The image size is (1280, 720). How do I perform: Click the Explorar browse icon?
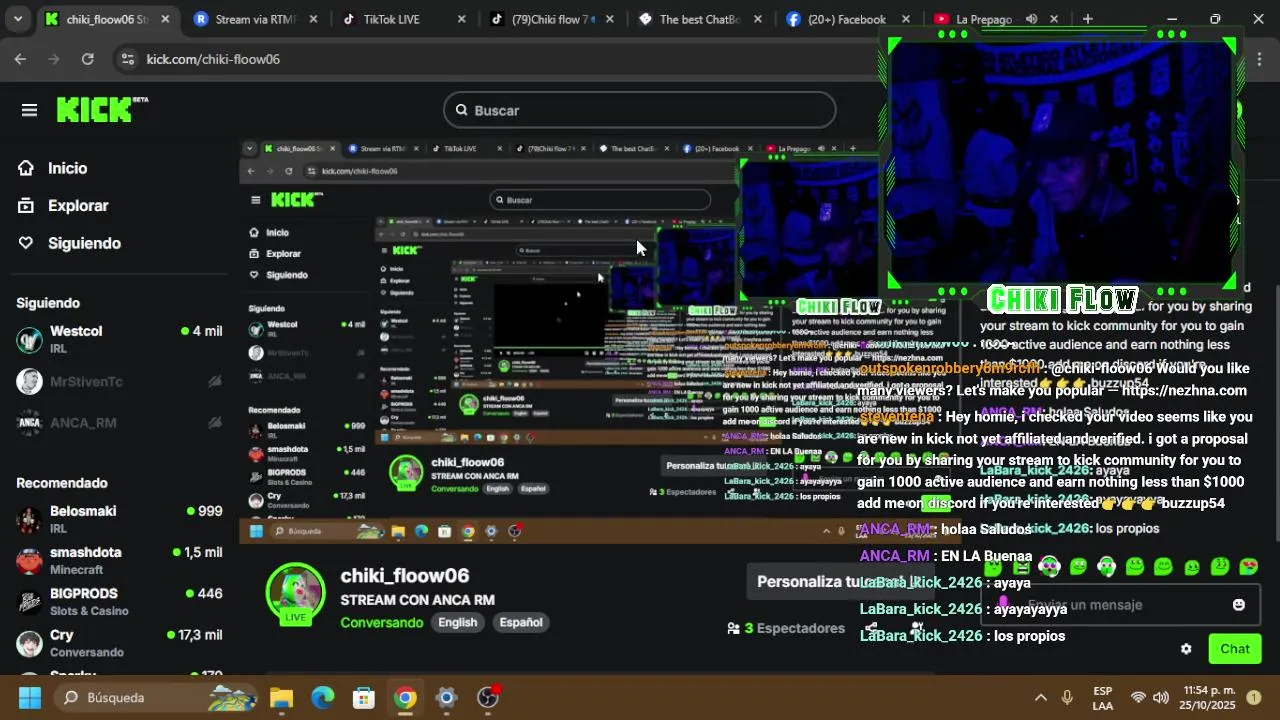26,205
